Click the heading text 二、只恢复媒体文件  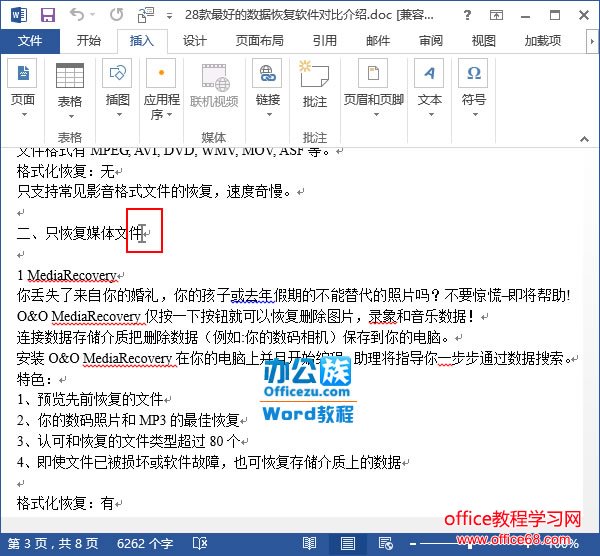pos(80,233)
